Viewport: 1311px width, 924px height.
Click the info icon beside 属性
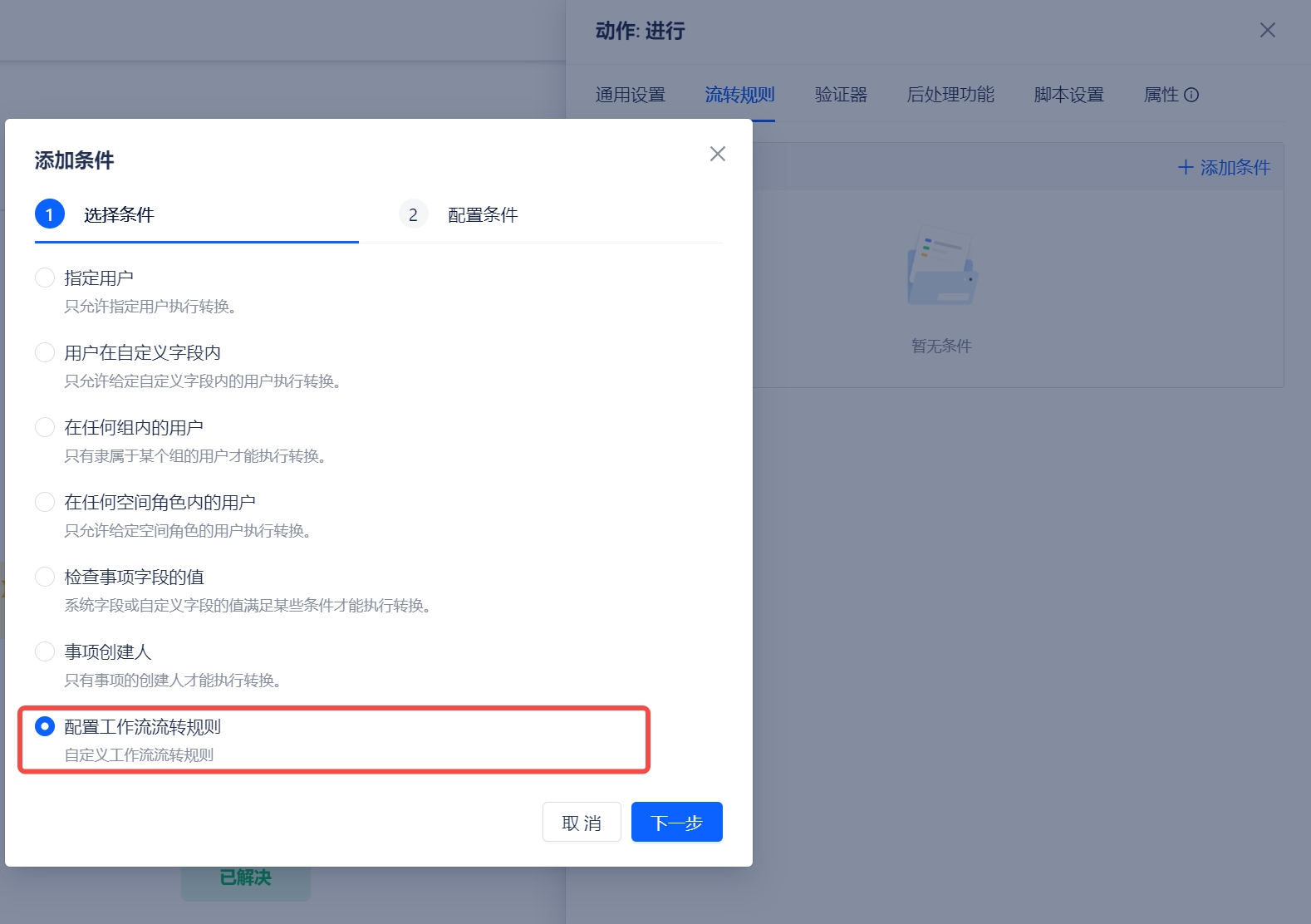pos(1191,95)
